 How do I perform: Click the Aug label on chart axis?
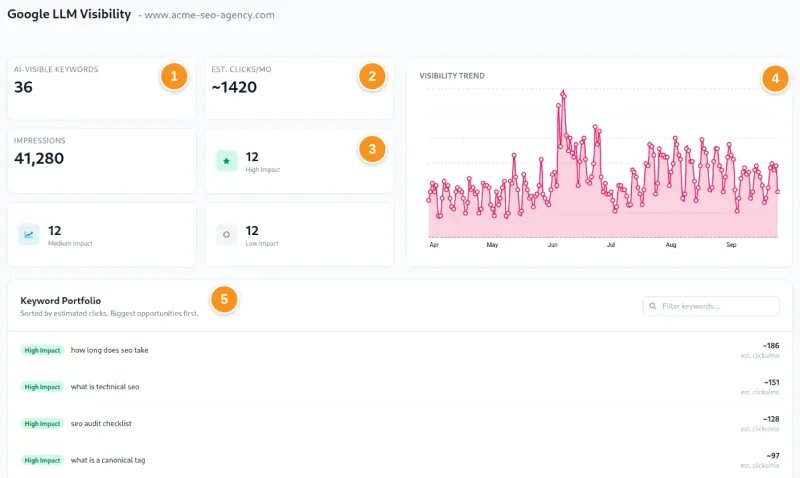pos(671,245)
